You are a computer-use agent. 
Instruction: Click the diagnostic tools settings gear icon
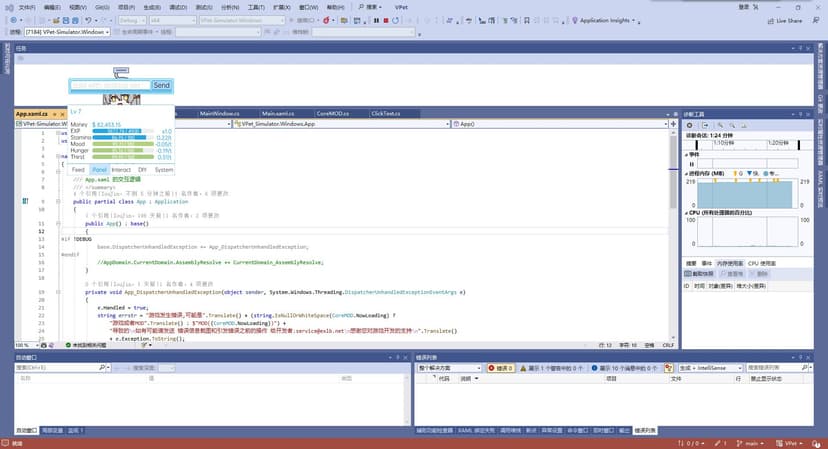[x=690, y=125]
